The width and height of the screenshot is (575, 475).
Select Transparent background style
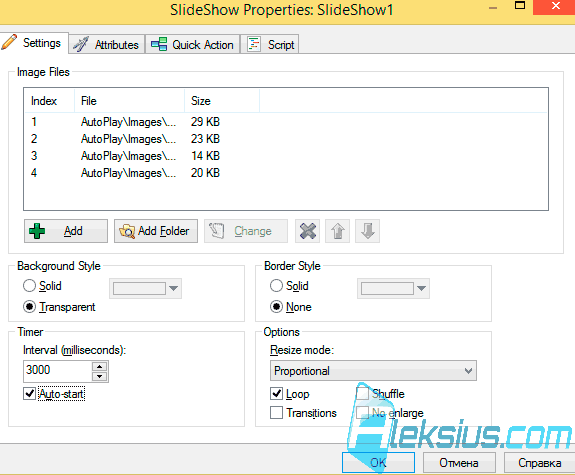29,307
